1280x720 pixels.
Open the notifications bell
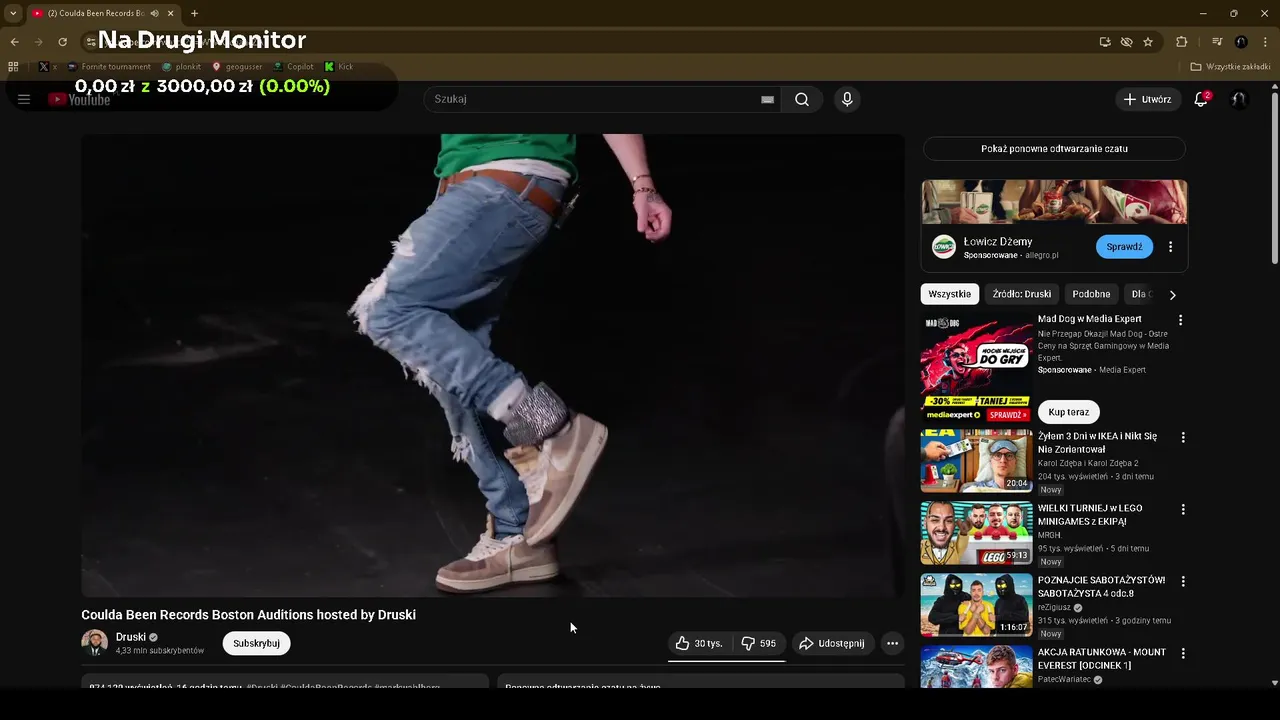tap(1201, 99)
